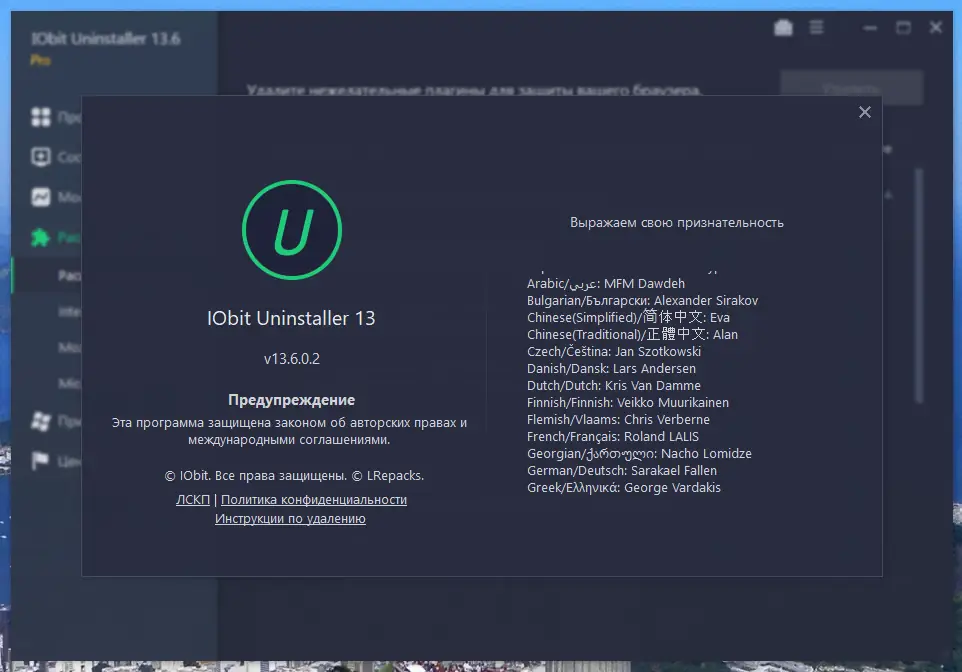962x672 pixels.
Task: Click the toolbox icon in title bar
Action: (x=783, y=28)
